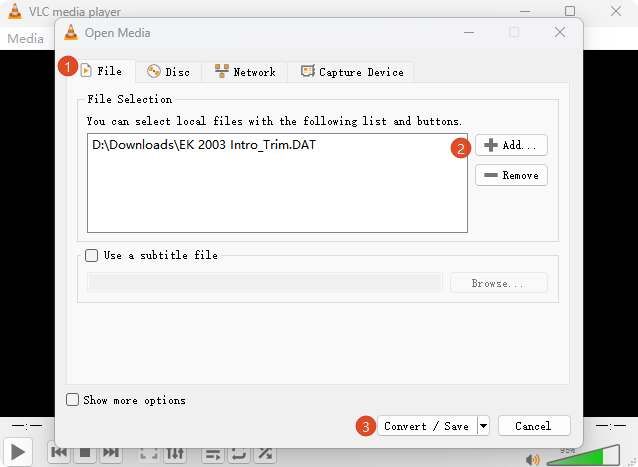The image size is (638, 467).
Task: Click the Stop playback button
Action: (x=85, y=453)
